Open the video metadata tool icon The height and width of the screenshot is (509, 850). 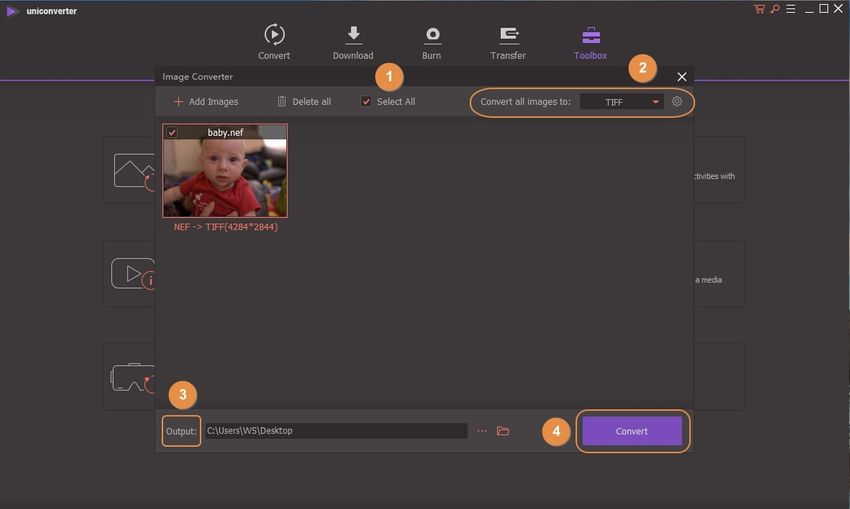coord(133,273)
